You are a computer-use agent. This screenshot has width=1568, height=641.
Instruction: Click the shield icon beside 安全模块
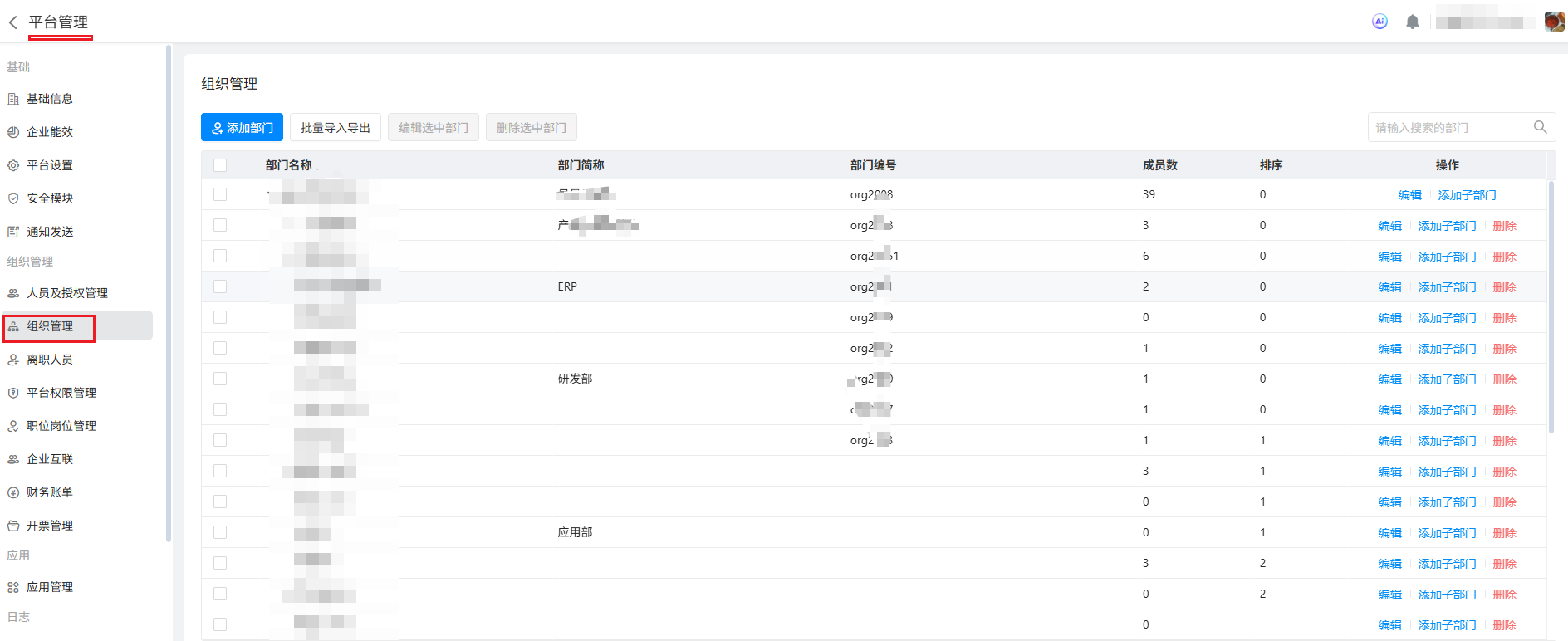pyautogui.click(x=13, y=198)
